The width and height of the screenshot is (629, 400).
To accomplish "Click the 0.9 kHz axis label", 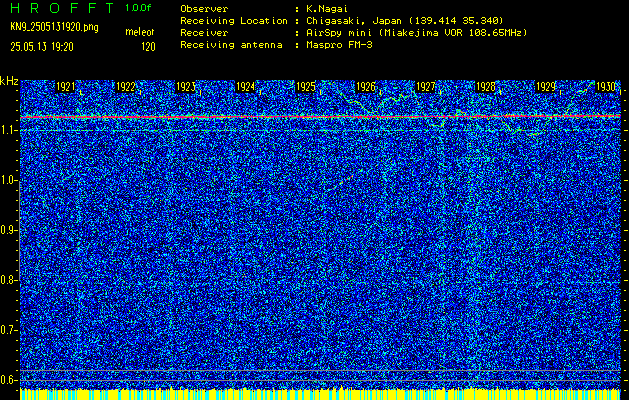I will [8, 230].
